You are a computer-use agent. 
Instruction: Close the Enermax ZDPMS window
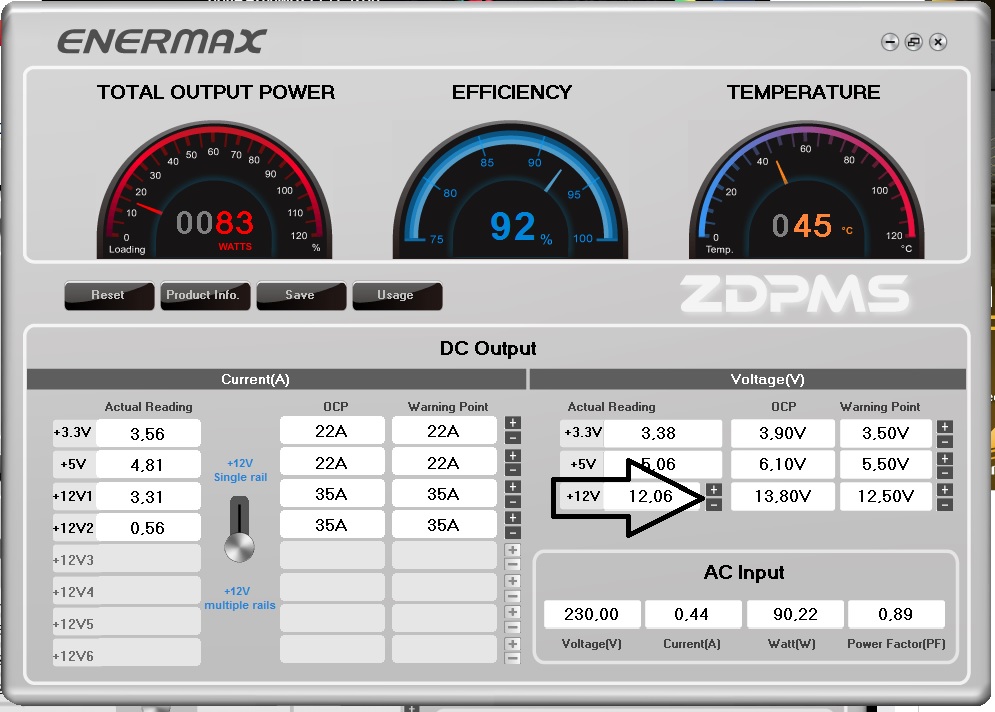pyautogui.click(x=938, y=43)
